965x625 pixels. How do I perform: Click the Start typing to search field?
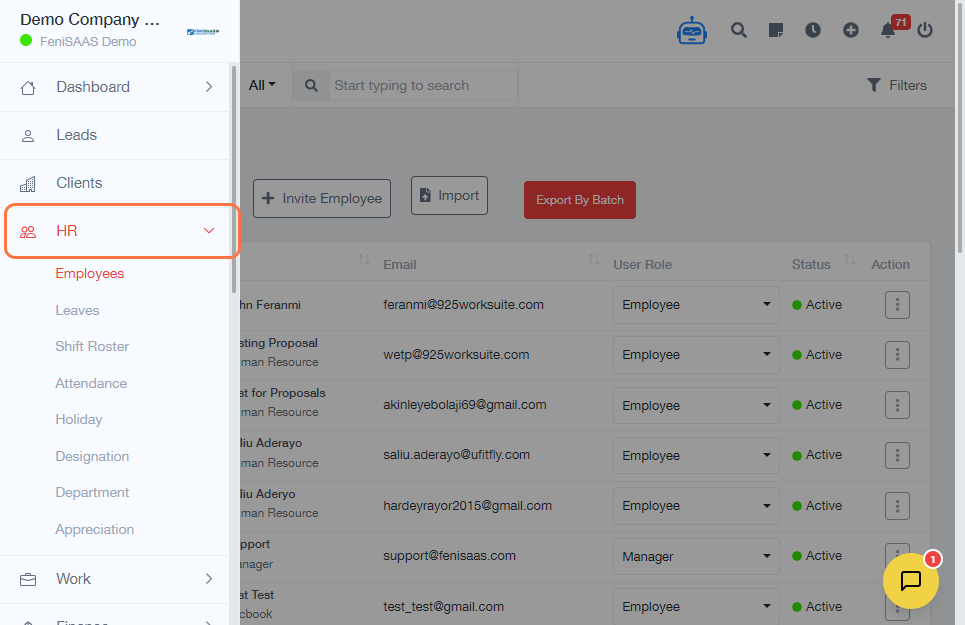423,85
